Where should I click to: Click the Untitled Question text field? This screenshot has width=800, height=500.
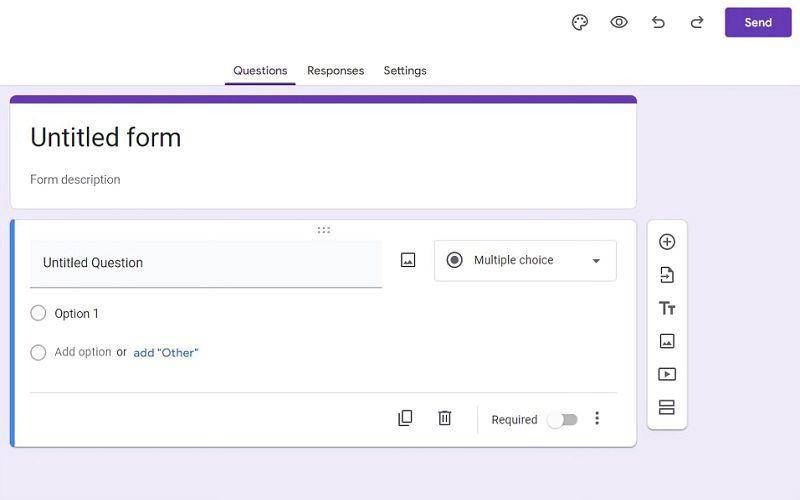(x=206, y=263)
